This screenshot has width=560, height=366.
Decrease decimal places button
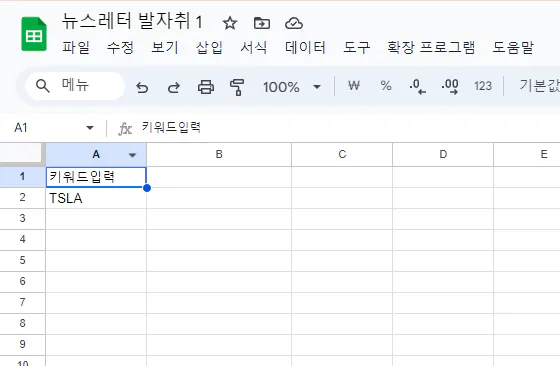pos(417,86)
